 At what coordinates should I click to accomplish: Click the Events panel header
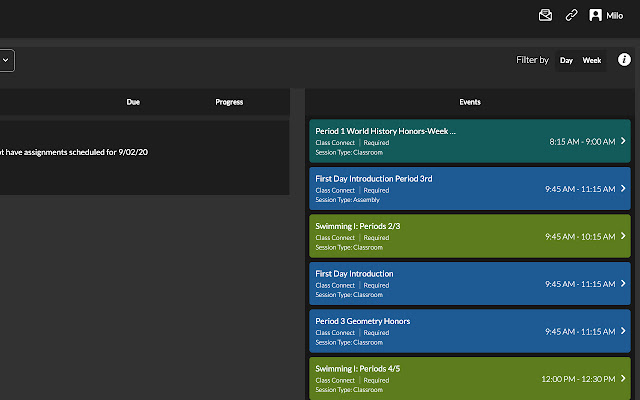tap(470, 102)
